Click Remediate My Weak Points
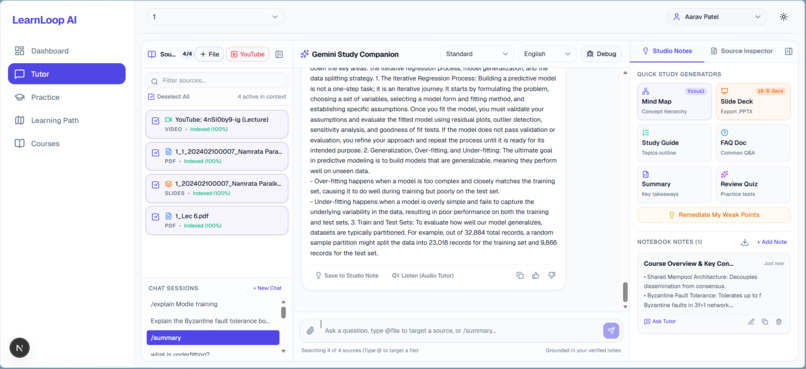The image size is (806, 369). pyautogui.click(x=714, y=215)
